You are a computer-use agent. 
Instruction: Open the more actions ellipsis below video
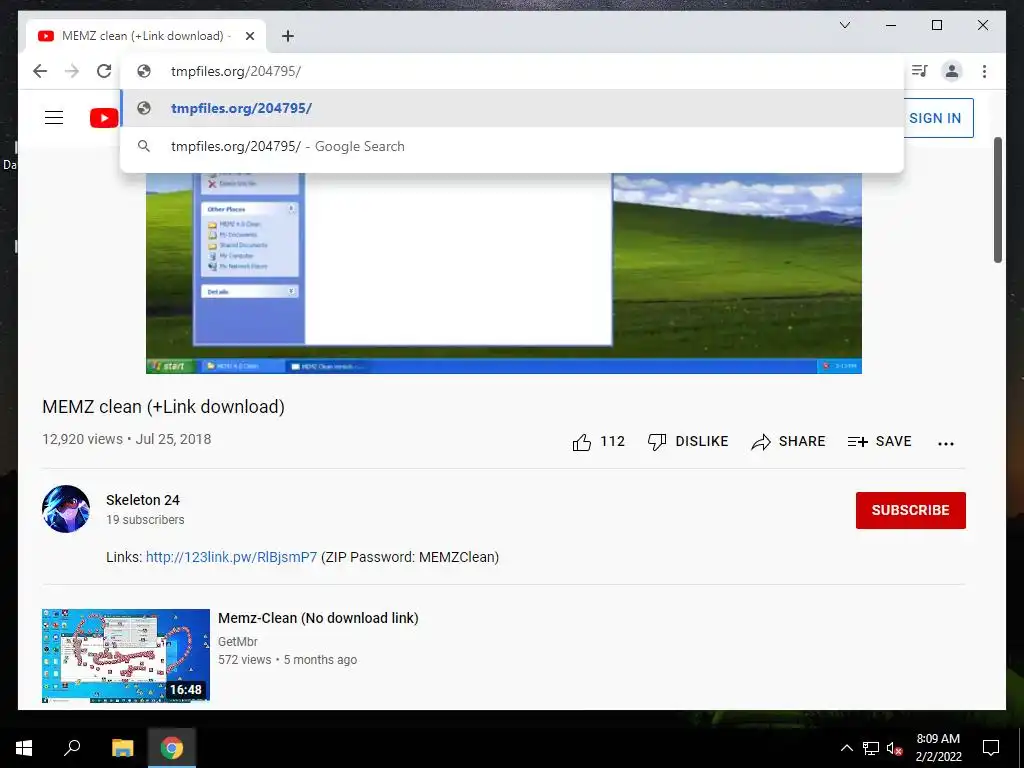click(x=946, y=443)
